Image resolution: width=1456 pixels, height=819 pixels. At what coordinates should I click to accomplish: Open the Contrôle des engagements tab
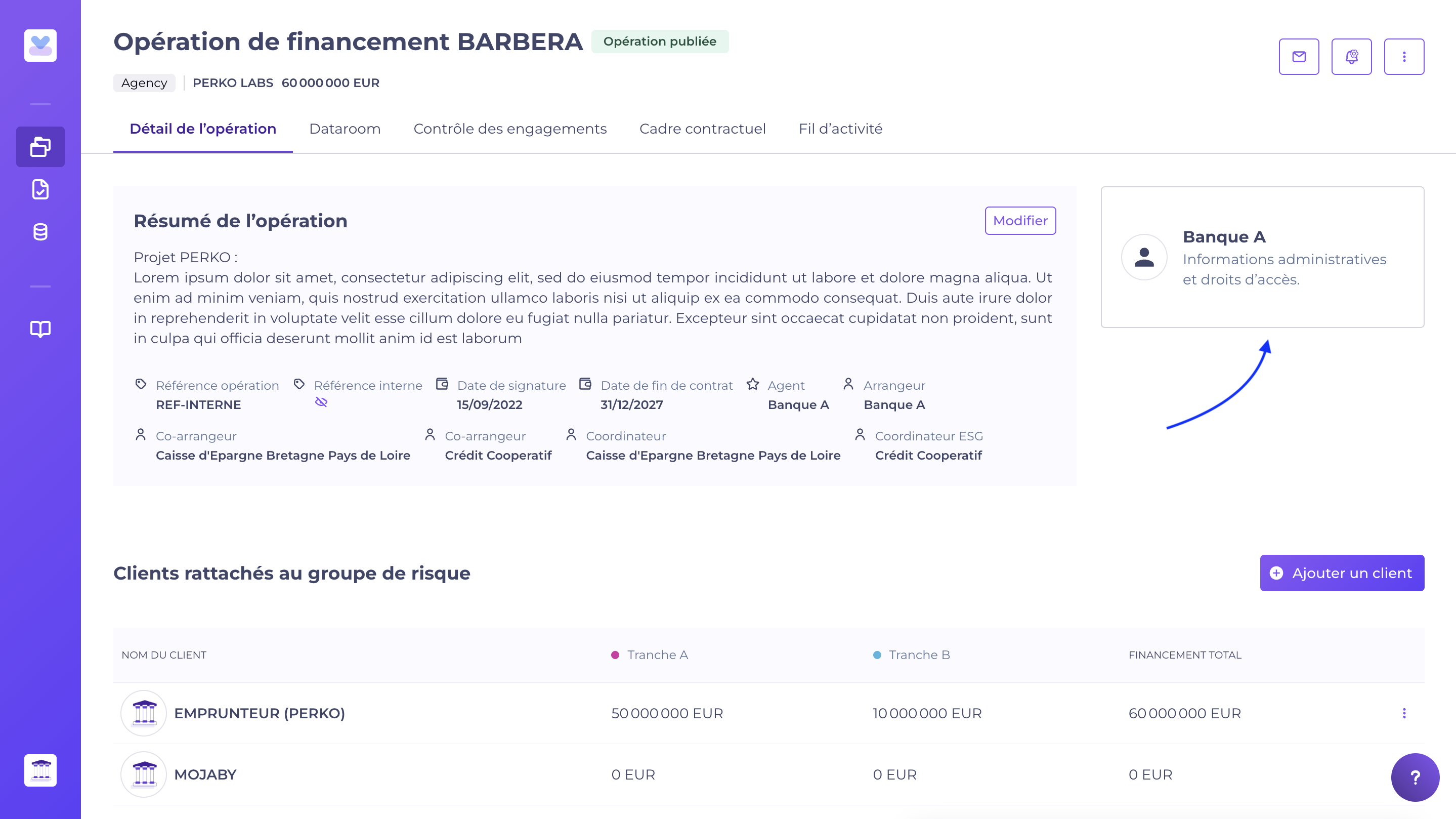tap(510, 129)
